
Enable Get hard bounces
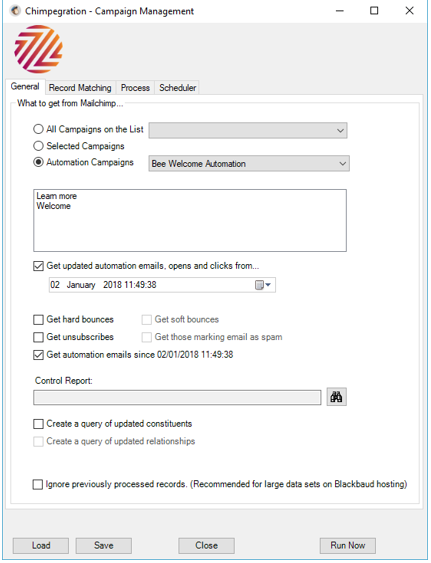pos(38,320)
